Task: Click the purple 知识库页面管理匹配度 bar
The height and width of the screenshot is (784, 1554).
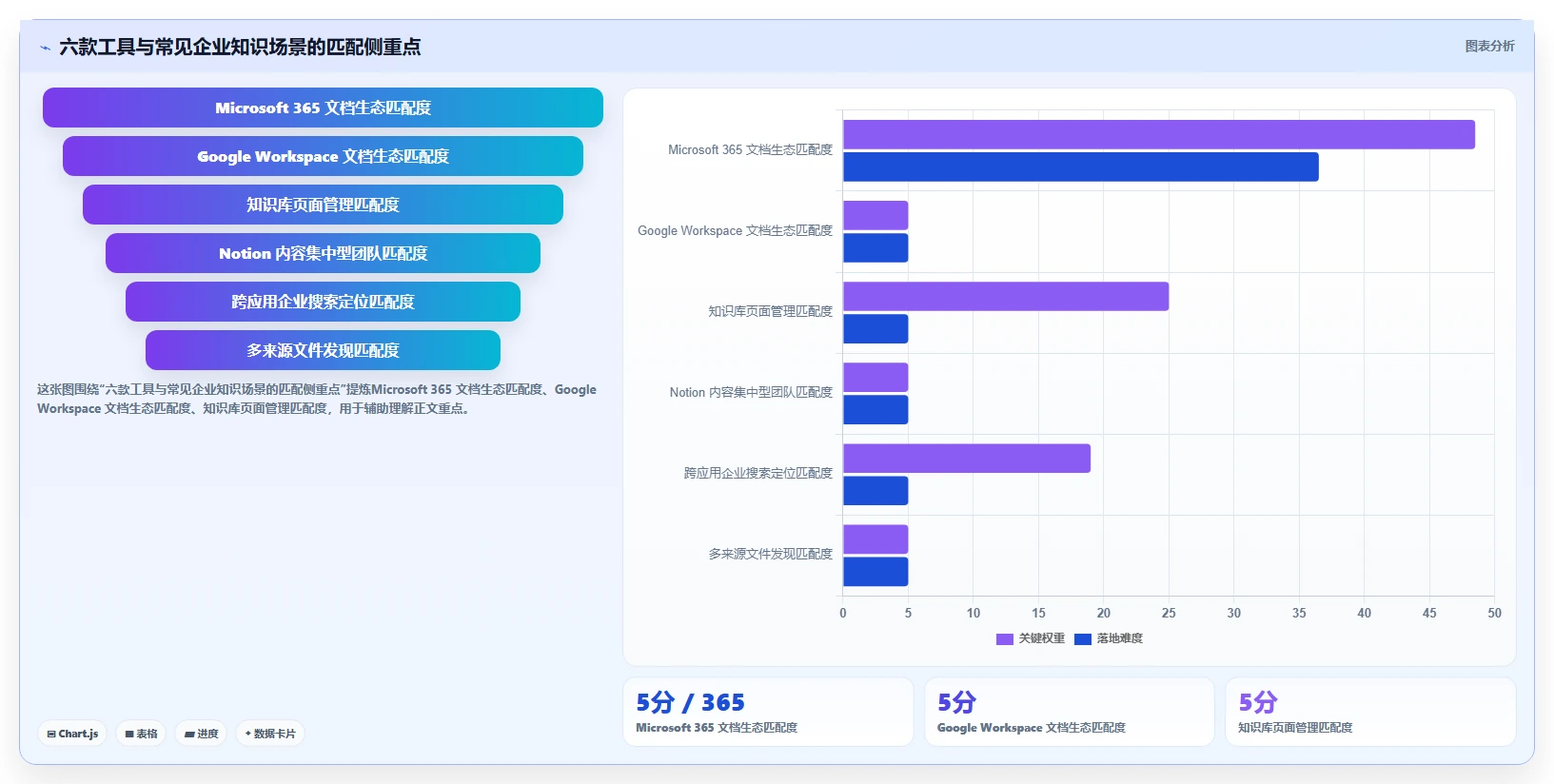Action: [1006, 296]
